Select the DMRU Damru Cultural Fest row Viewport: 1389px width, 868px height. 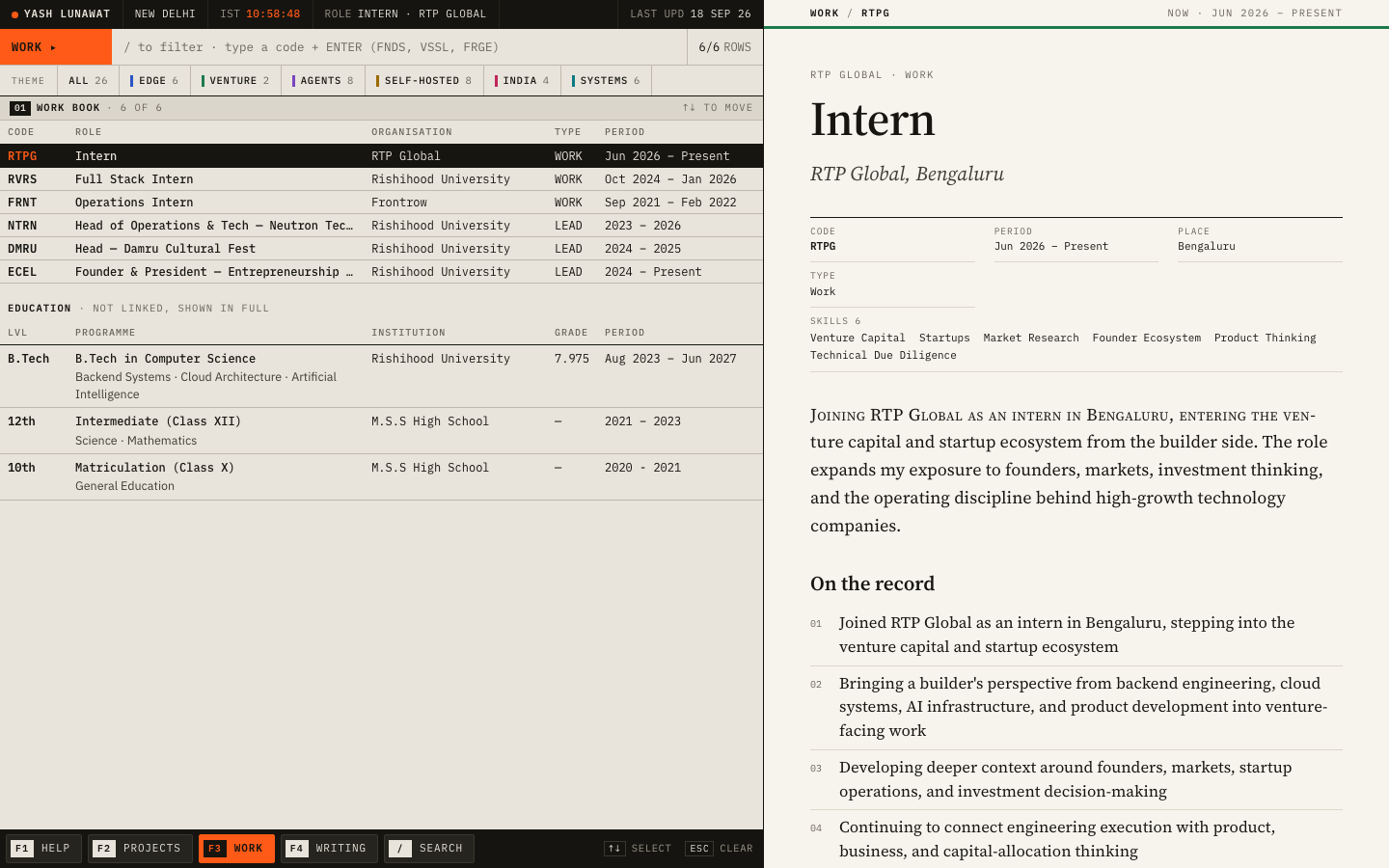click(x=381, y=249)
